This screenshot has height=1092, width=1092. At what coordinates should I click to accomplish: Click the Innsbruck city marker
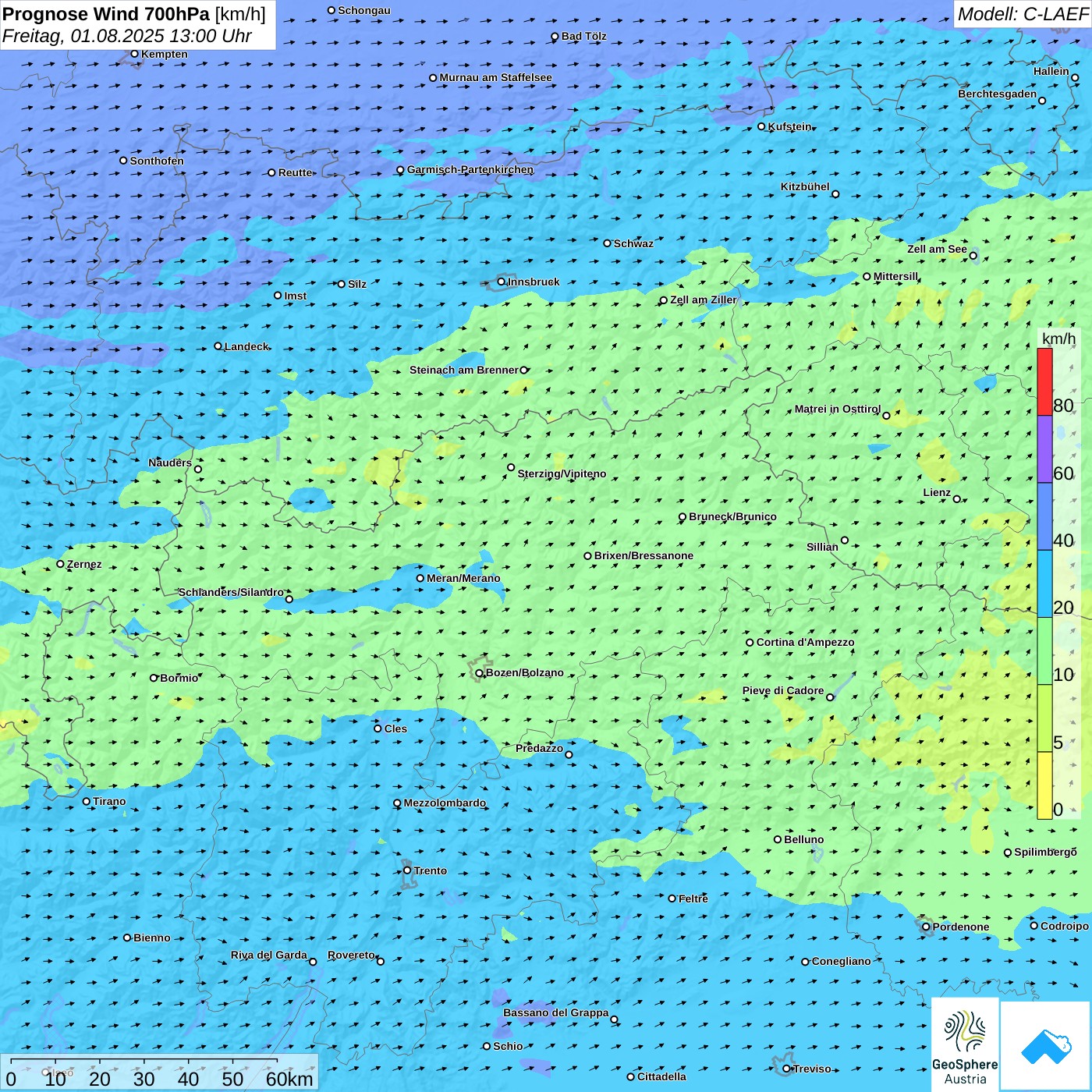(x=502, y=282)
